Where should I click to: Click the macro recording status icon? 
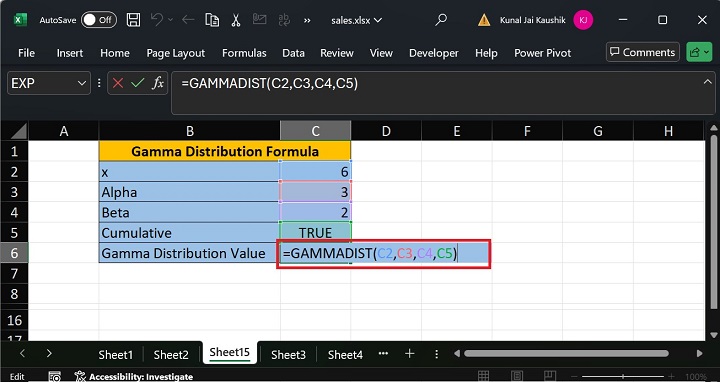coord(55,376)
